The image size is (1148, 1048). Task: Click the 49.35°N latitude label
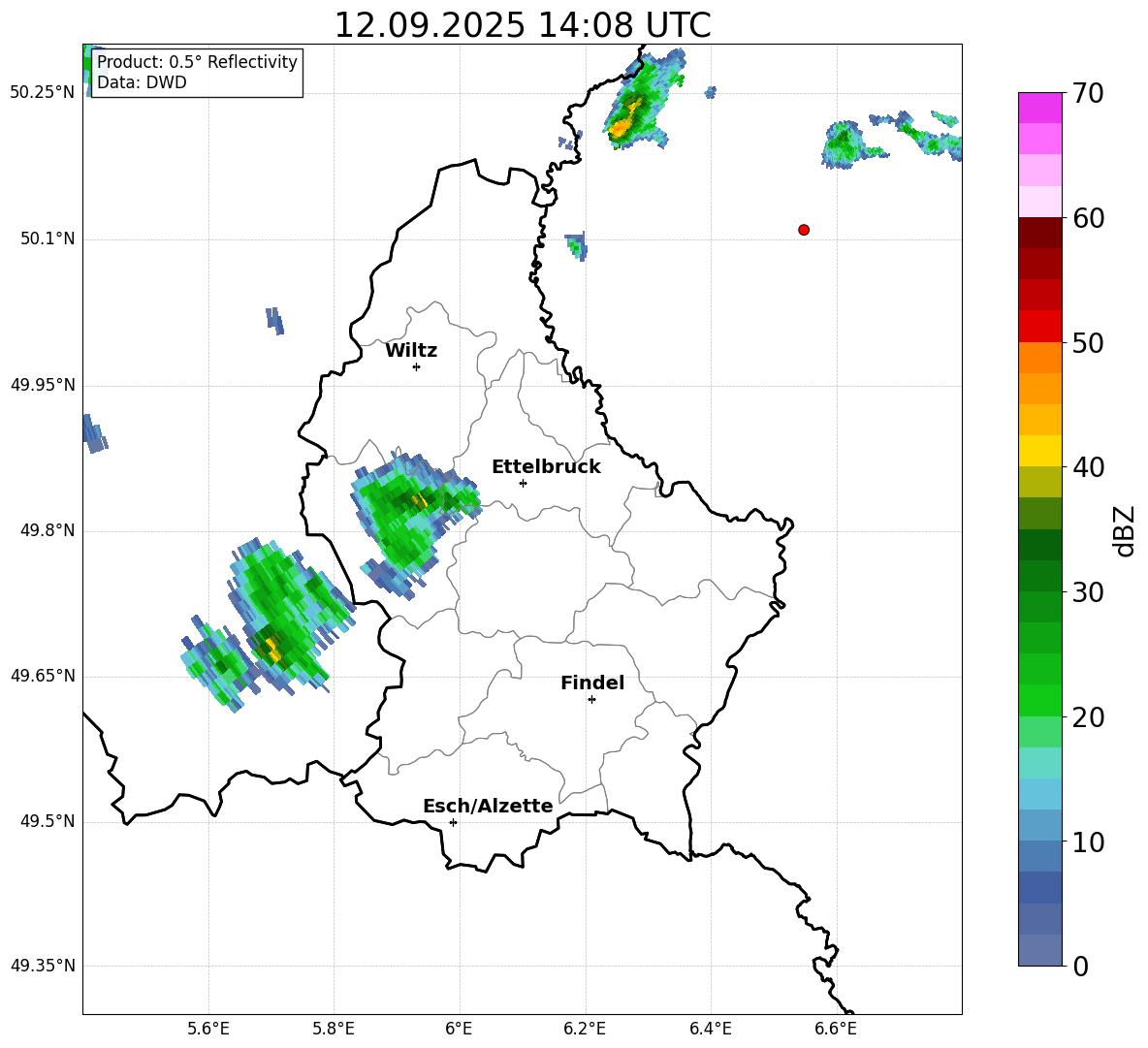coord(43,966)
